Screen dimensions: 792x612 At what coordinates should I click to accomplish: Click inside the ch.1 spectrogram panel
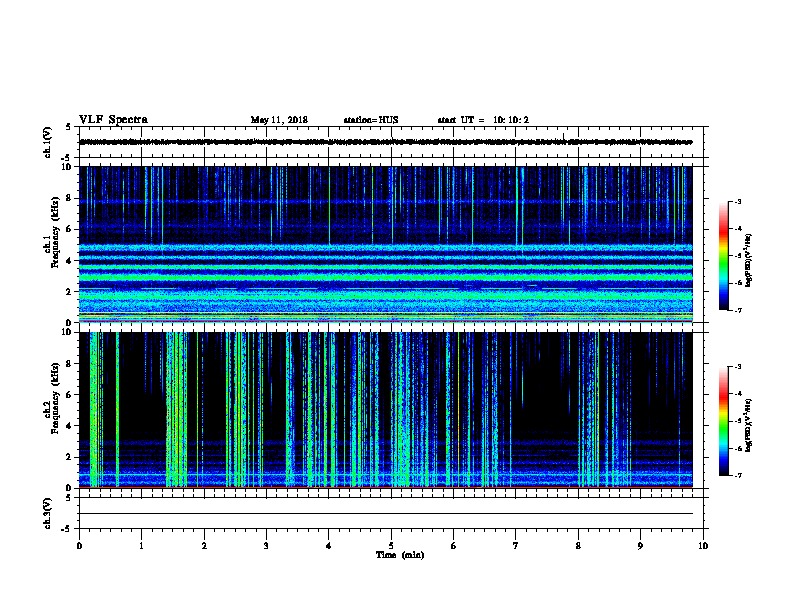coord(385,244)
